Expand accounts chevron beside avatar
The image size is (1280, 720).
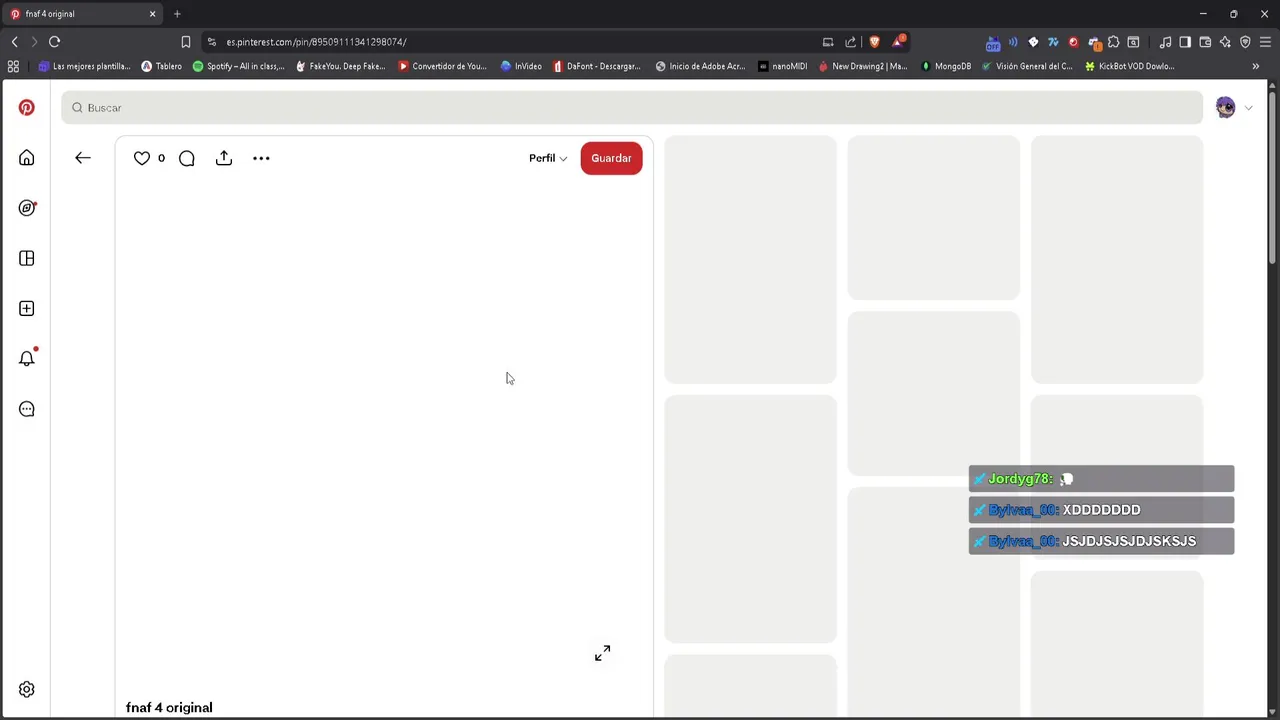1248,108
